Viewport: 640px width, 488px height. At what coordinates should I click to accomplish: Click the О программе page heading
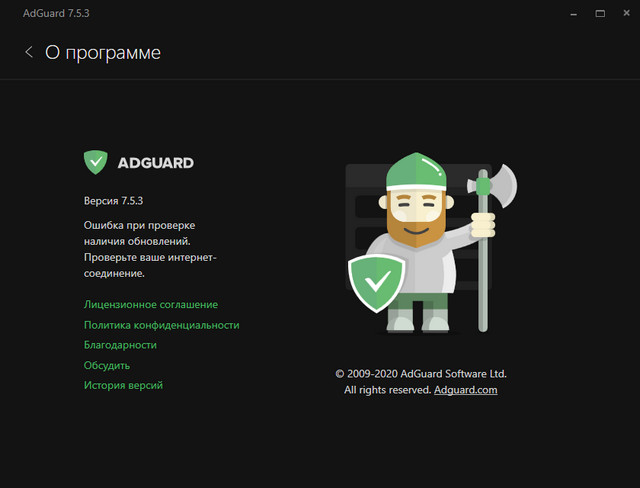[x=103, y=52]
